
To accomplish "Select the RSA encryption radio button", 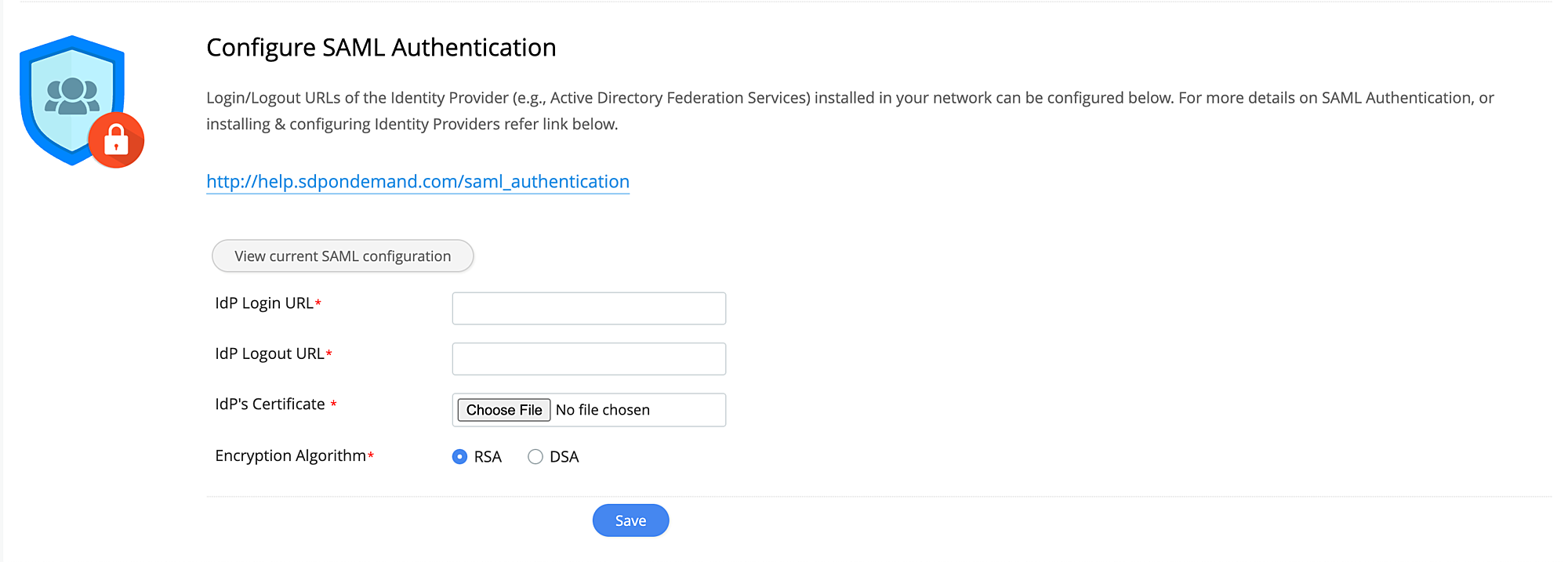I will (x=460, y=457).
